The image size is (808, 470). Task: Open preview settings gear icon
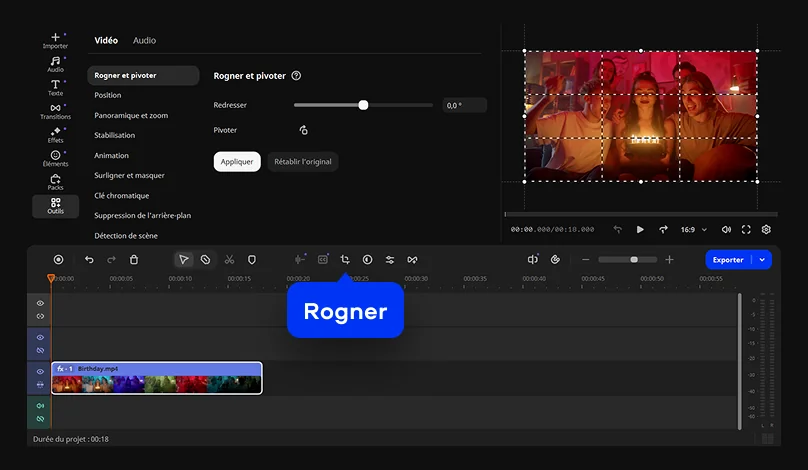pyautogui.click(x=766, y=229)
